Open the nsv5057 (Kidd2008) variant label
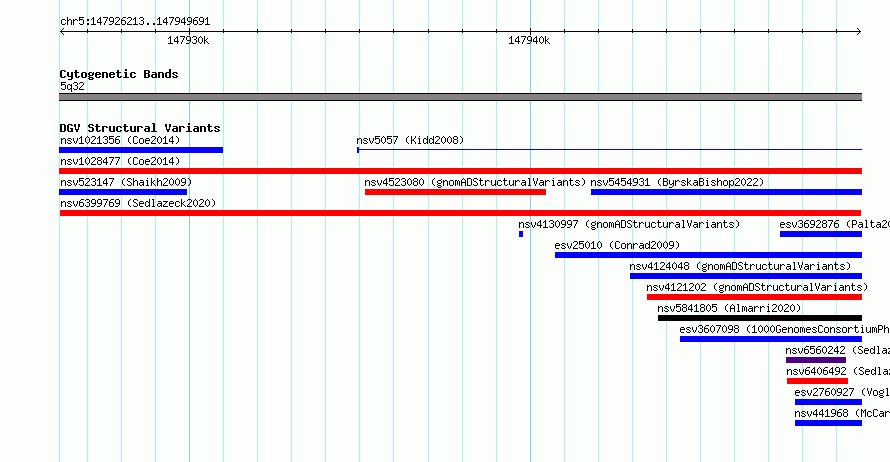 (x=410, y=140)
